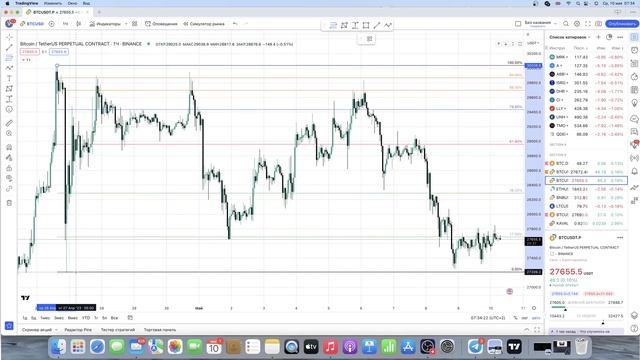This screenshot has height=360, width=640.
Task: Hide all drawings with eye icon
Action: point(9,178)
